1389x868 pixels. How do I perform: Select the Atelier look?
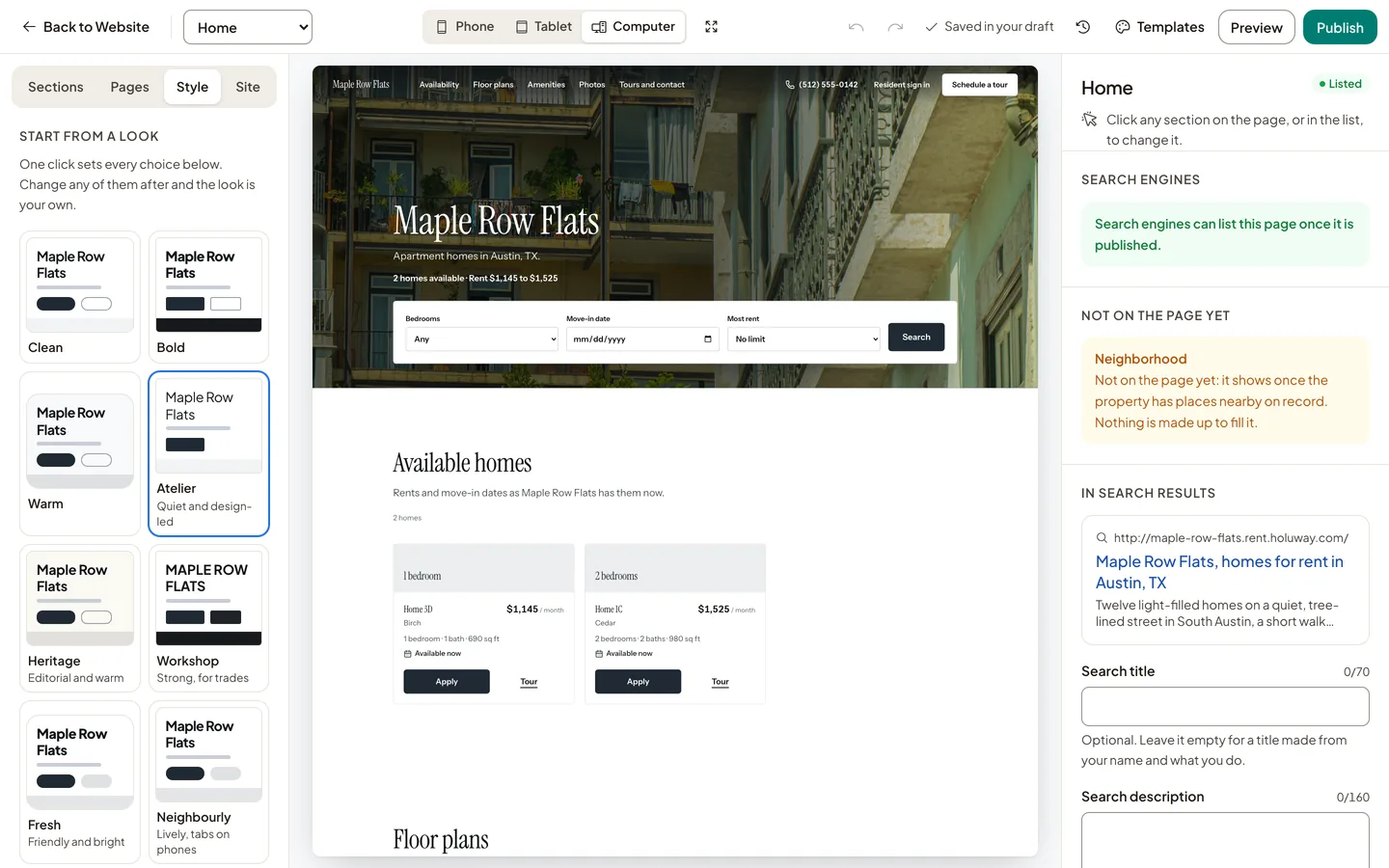coord(208,453)
